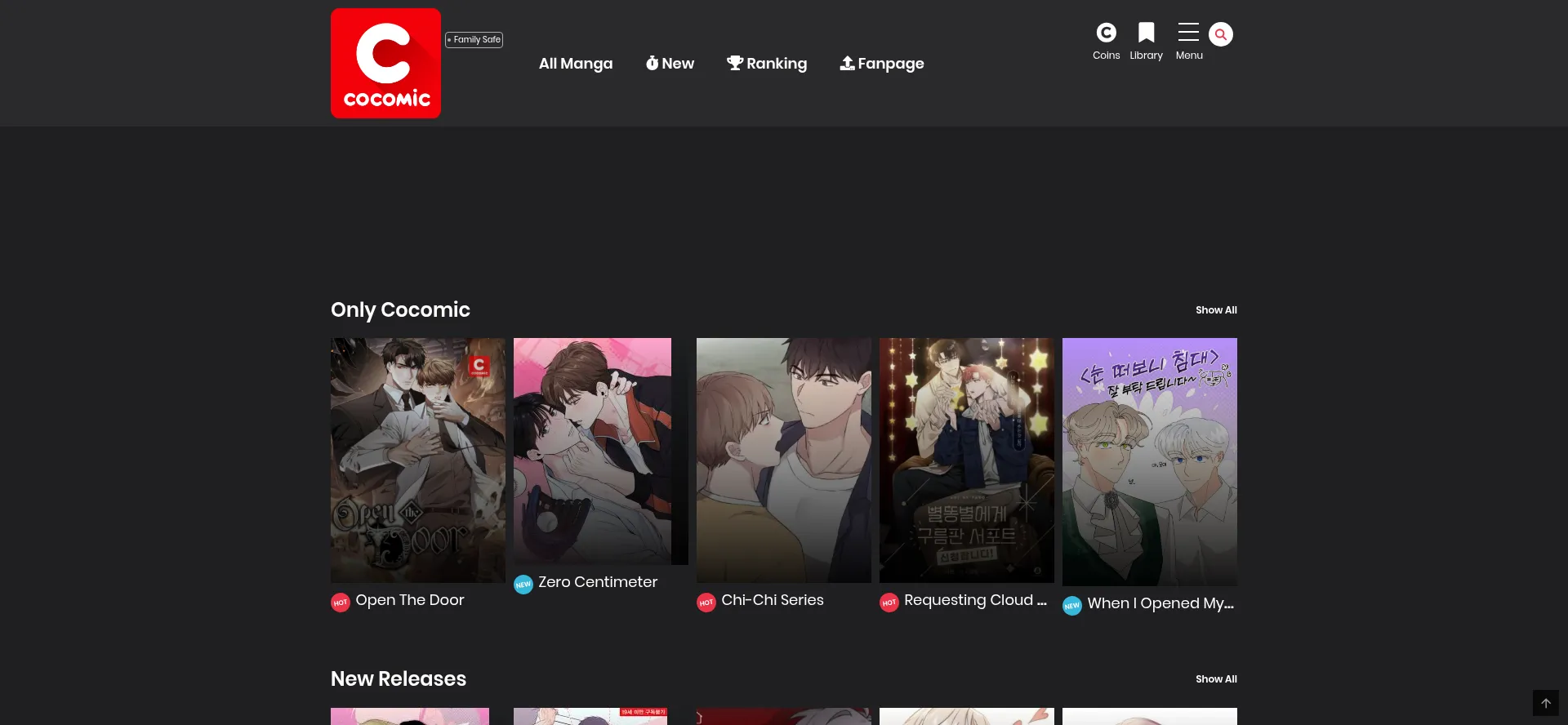This screenshot has width=1568, height=725.
Task: Click the HOT badge beside Chi-Chi Series
Action: [706, 603]
